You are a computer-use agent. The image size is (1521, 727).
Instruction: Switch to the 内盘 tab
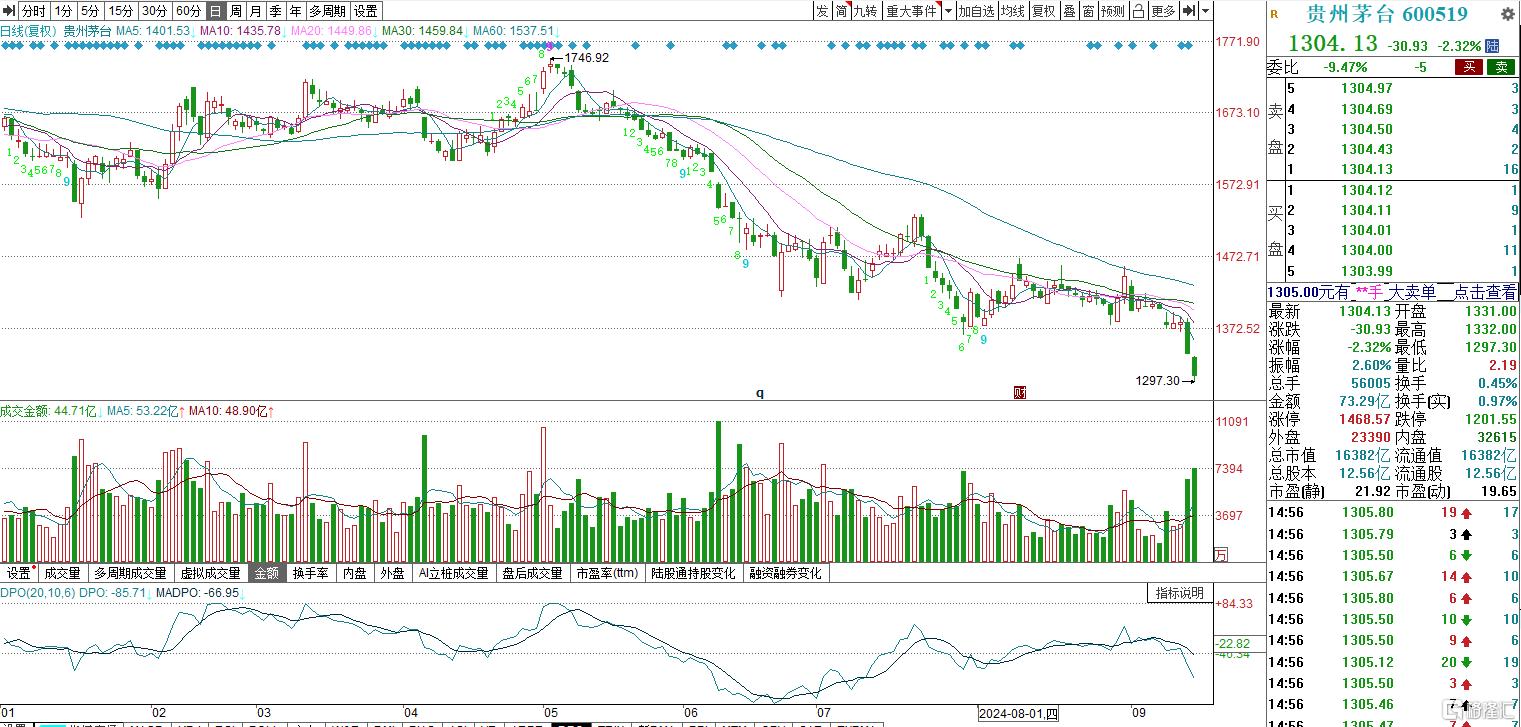354,574
